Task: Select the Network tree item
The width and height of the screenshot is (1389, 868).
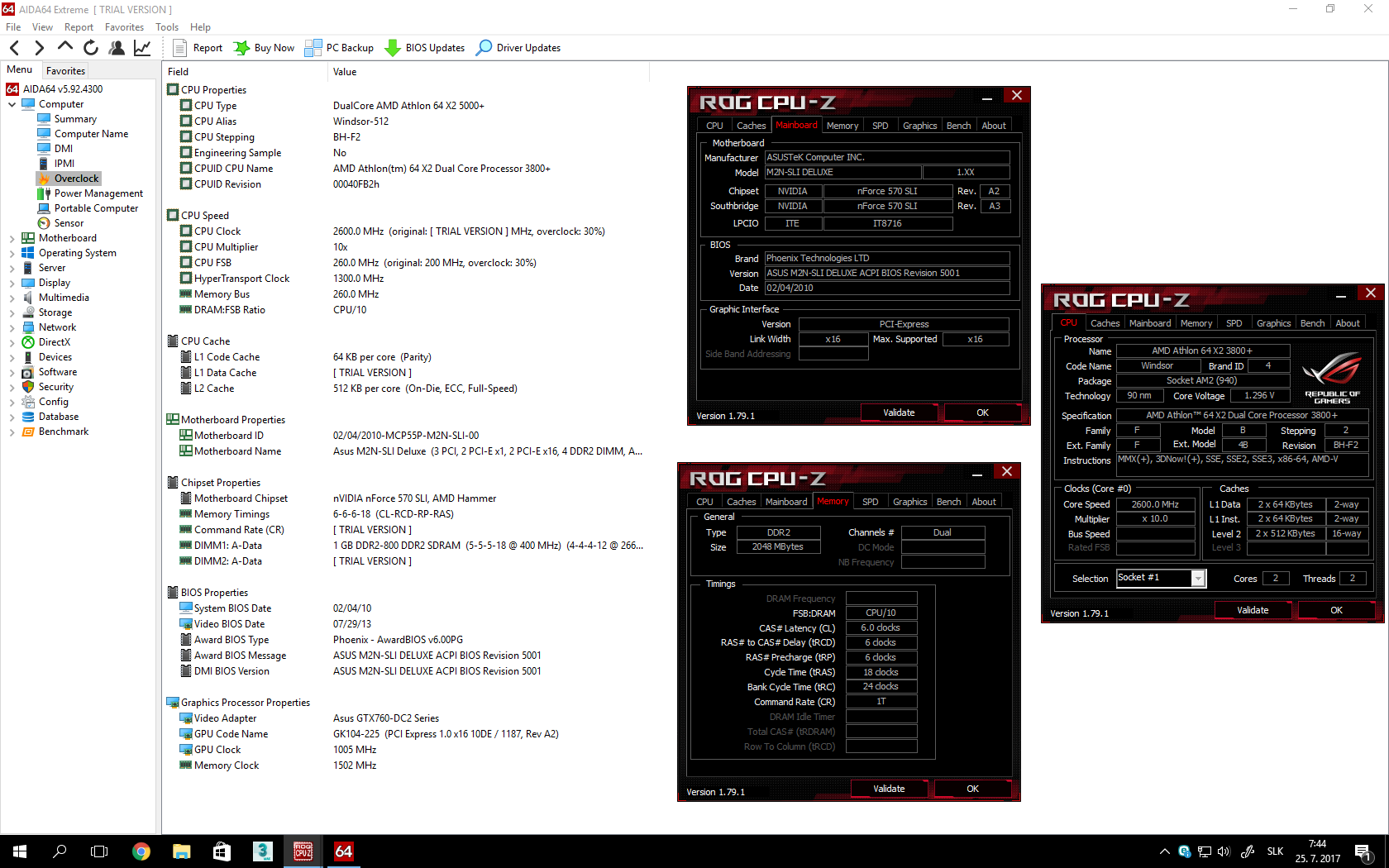Action: 57,327
